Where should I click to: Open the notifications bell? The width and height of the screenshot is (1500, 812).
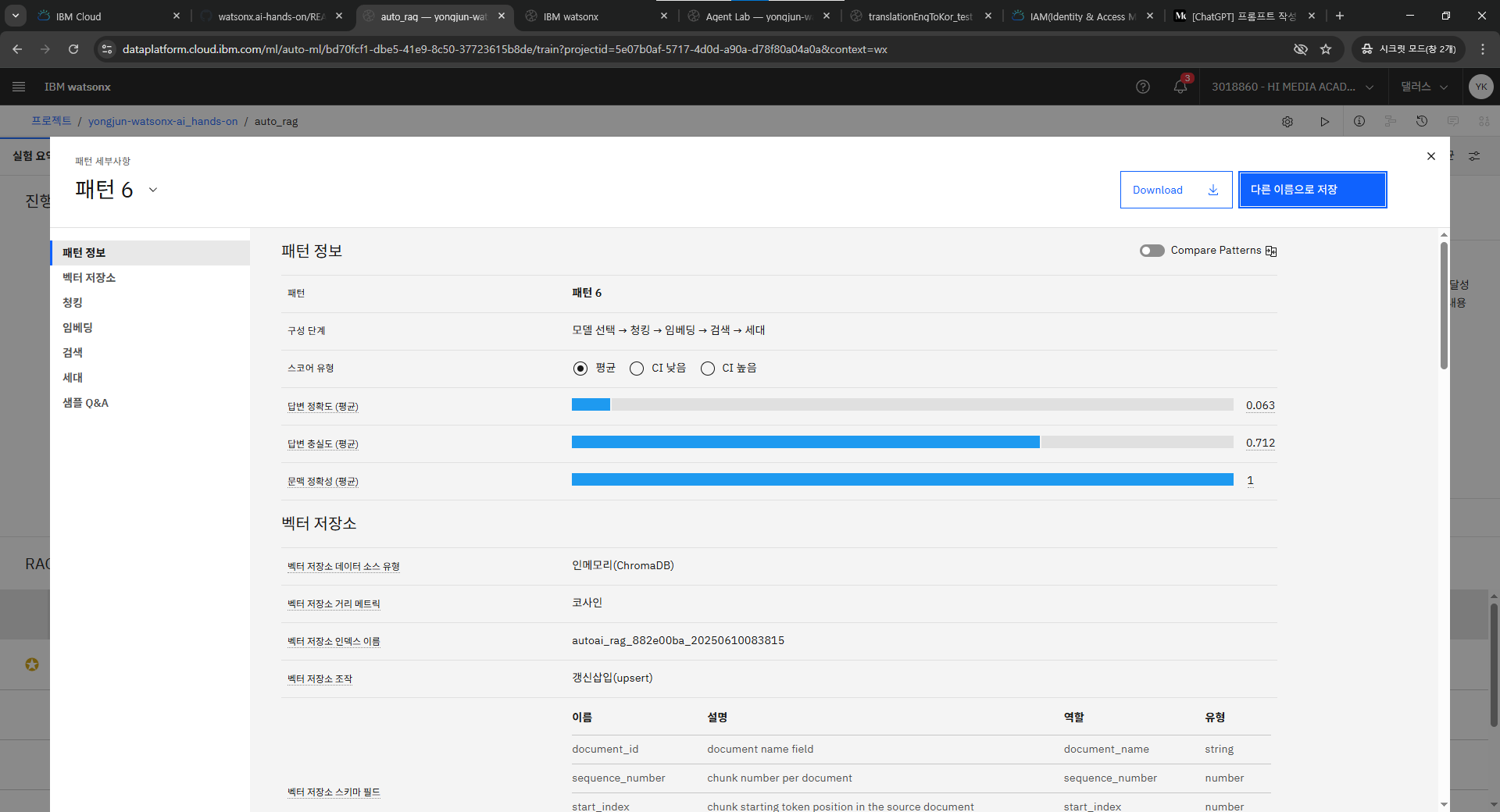point(1180,87)
